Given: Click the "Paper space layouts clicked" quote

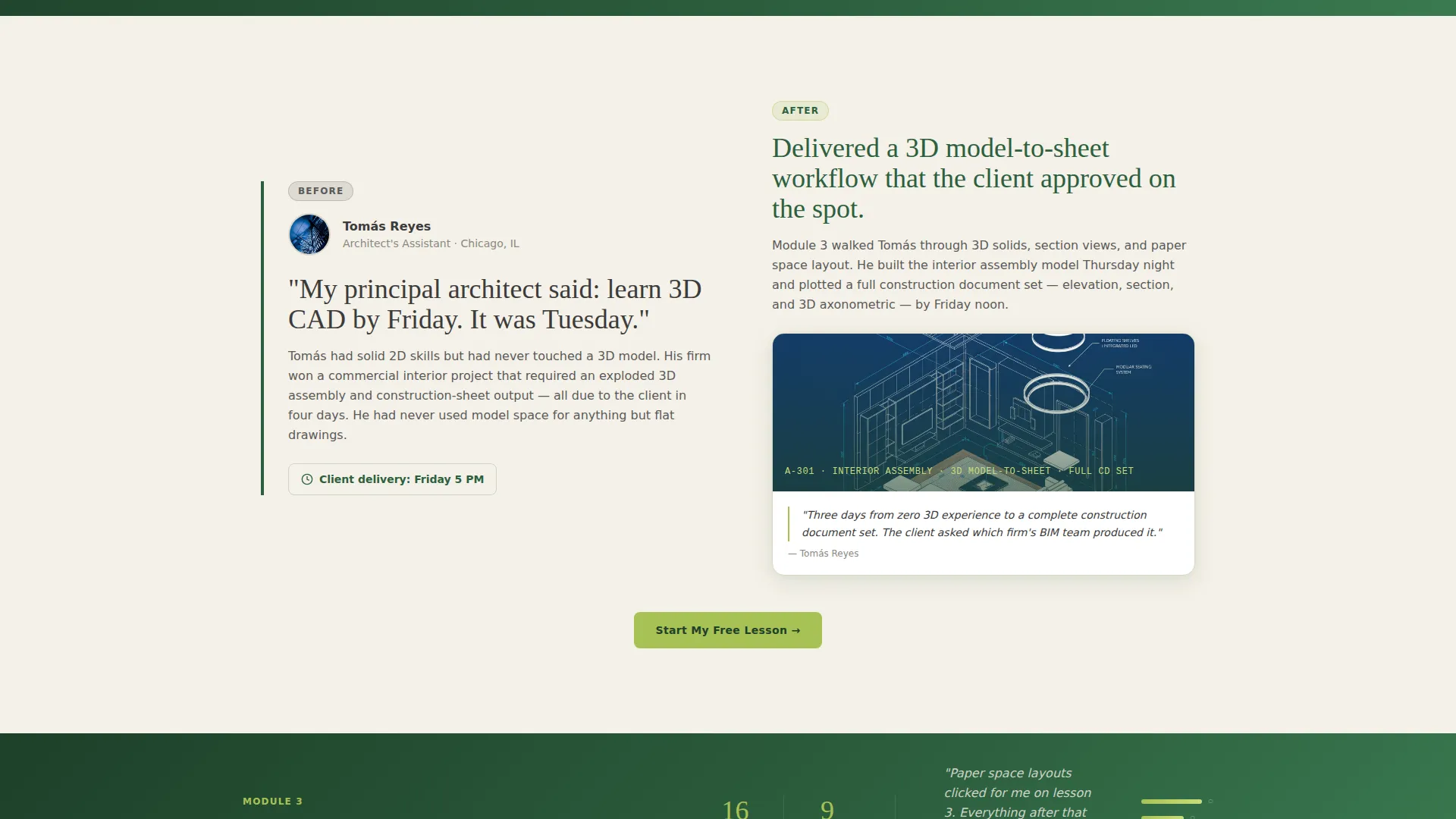Looking at the screenshot, I should click(1018, 792).
